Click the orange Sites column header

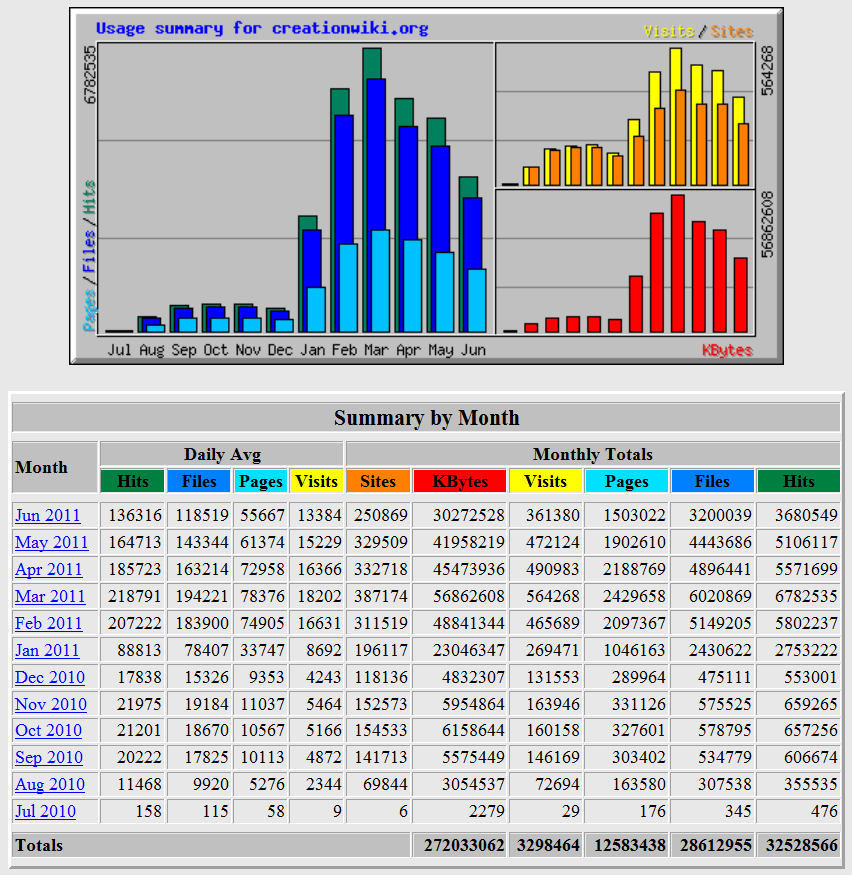click(x=378, y=481)
